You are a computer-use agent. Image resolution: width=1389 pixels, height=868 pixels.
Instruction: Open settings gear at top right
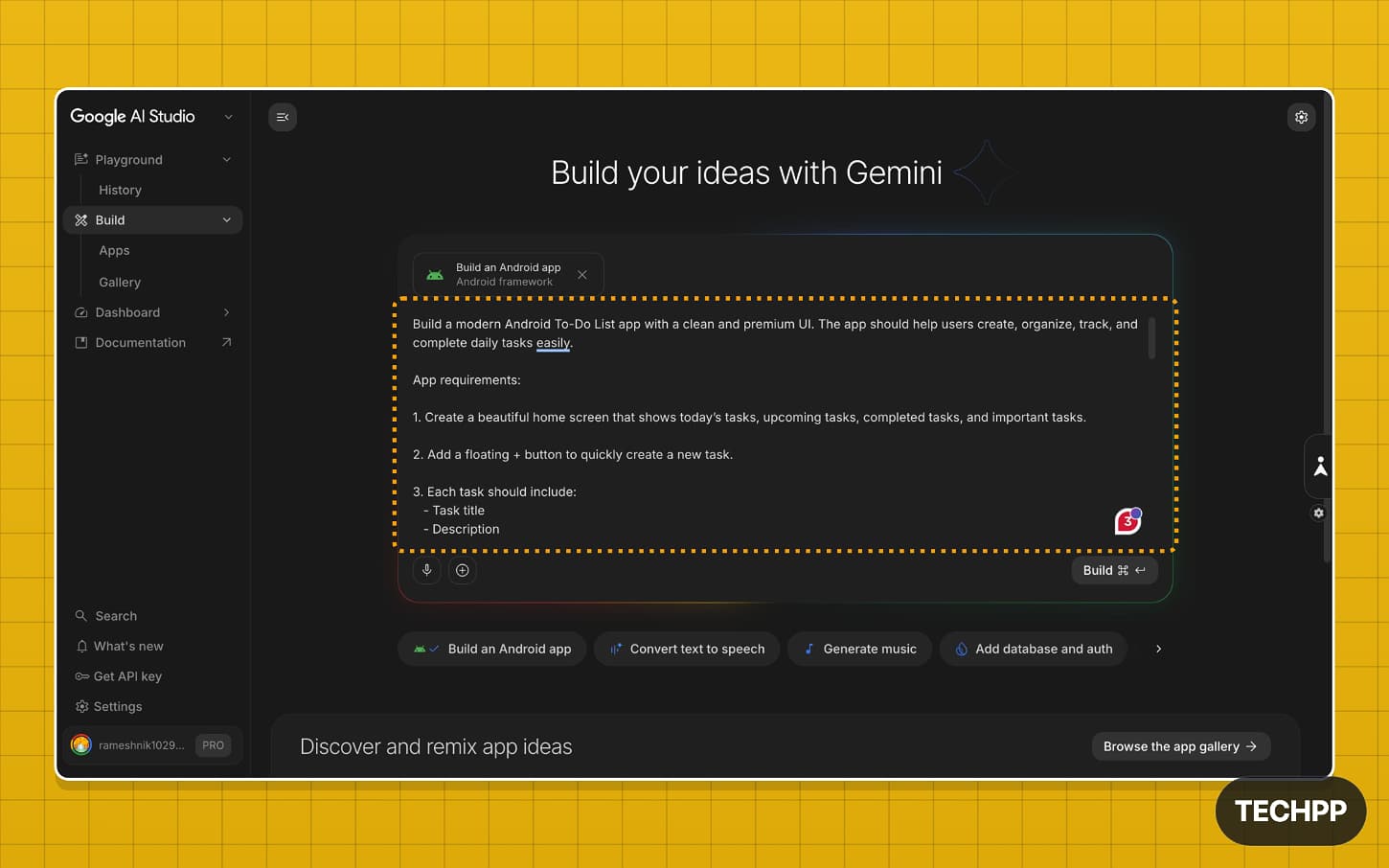(x=1301, y=117)
